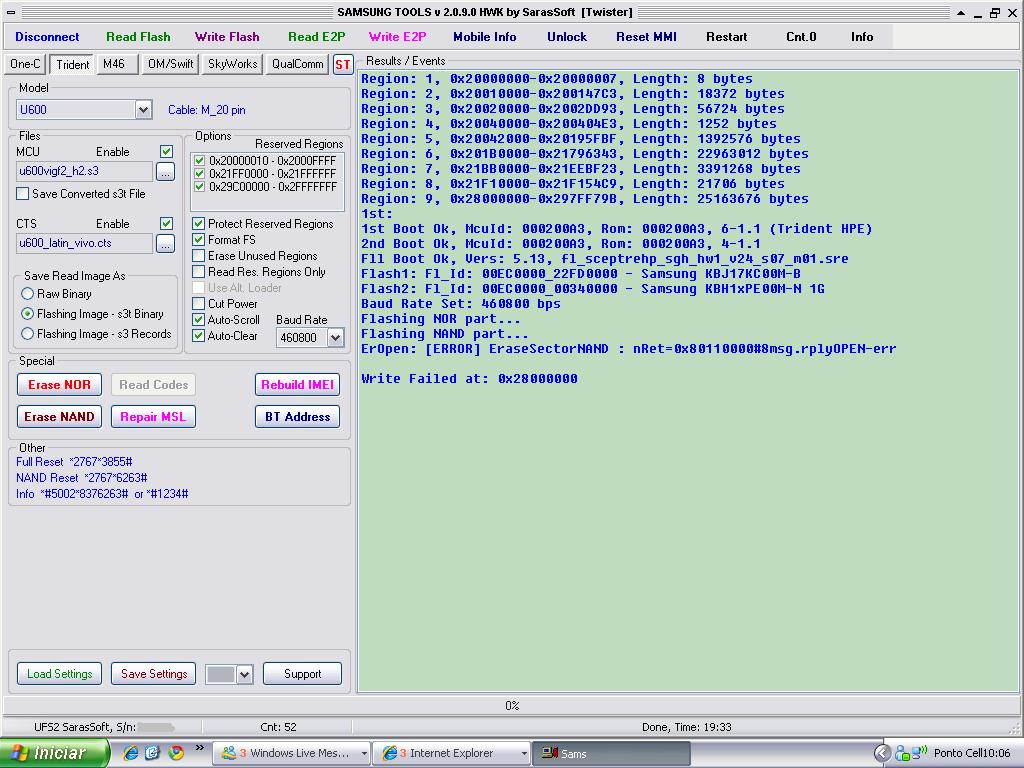Click Write Failed at: 0x28000000 line
The width and height of the screenshot is (1024, 768).
pyautogui.click(x=469, y=379)
